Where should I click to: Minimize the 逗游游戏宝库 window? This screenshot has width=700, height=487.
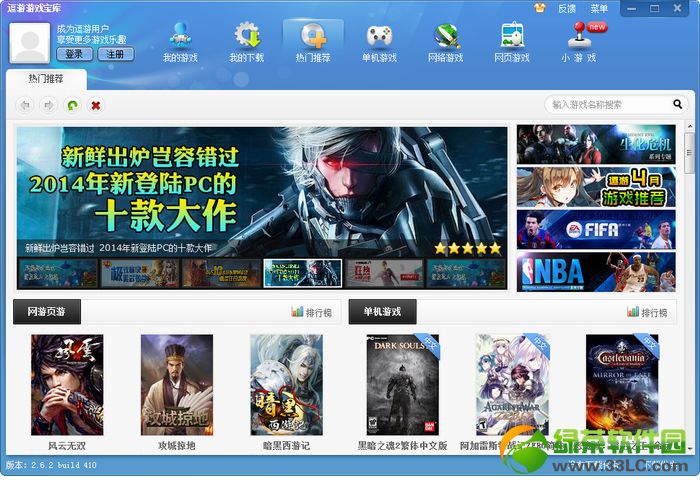coord(631,8)
